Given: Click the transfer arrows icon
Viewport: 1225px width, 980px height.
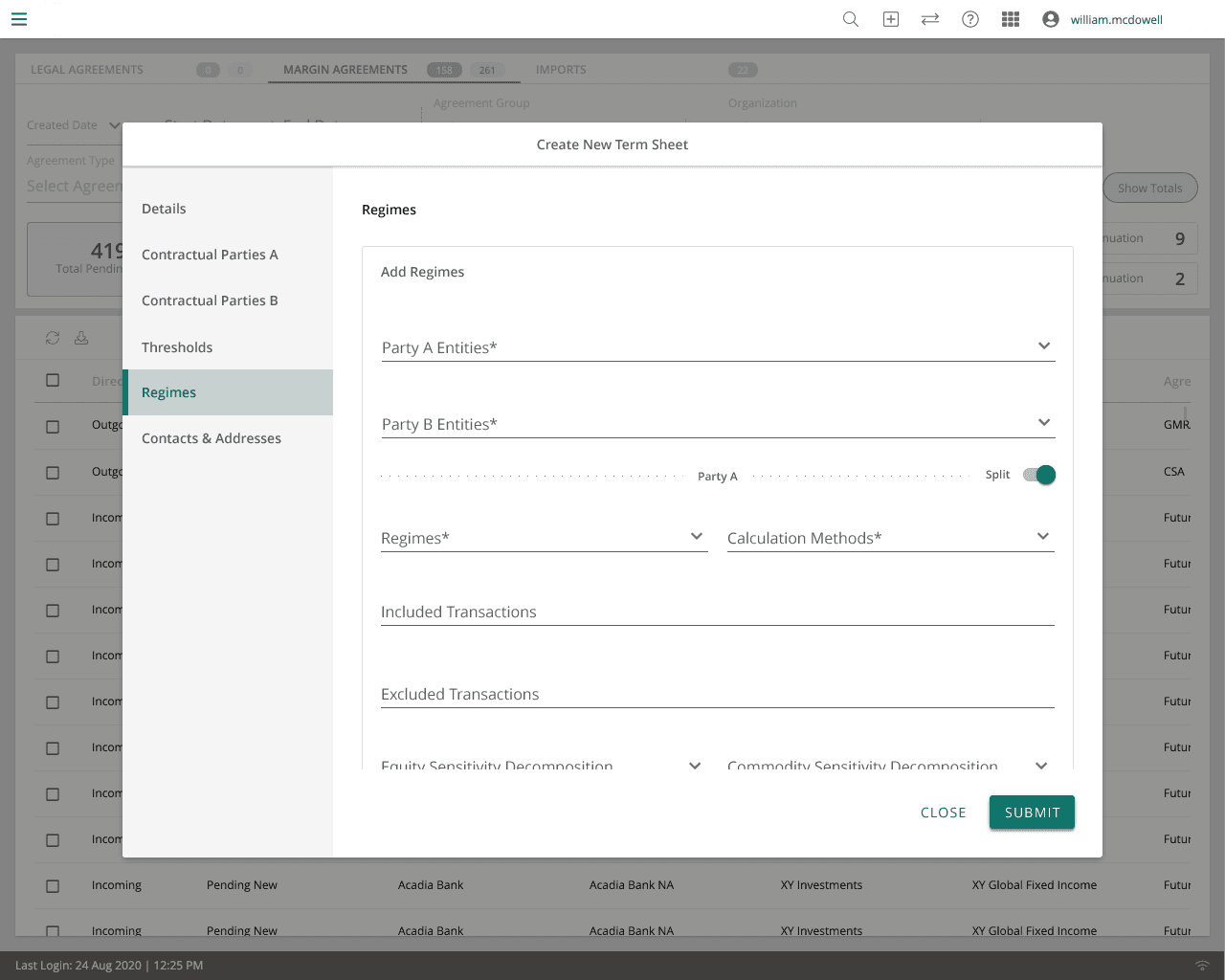Looking at the screenshot, I should [930, 19].
